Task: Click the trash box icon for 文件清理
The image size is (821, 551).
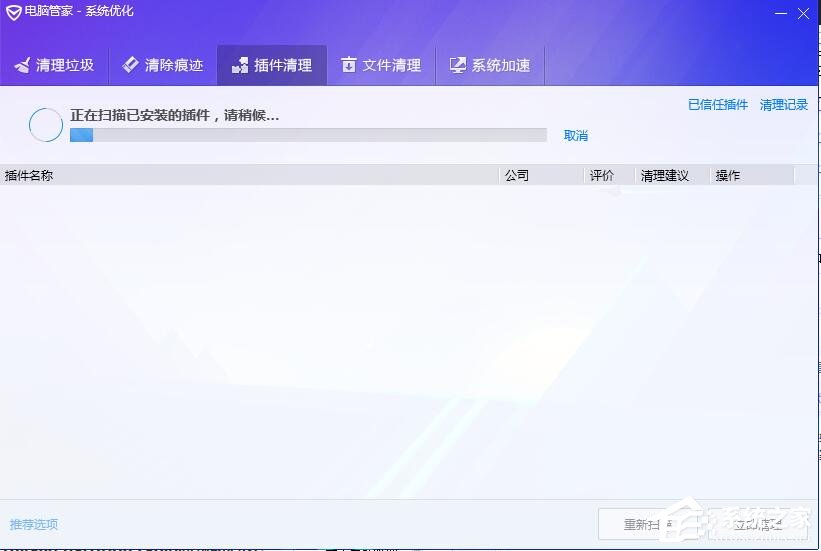Action: pos(349,66)
